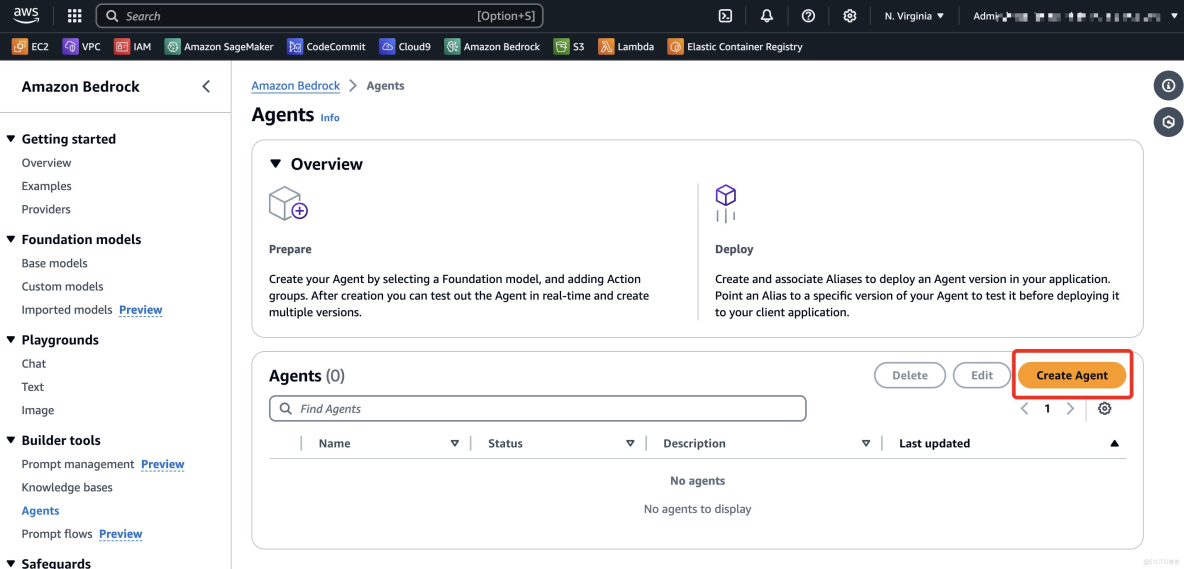Viewport: 1184px width, 569px height.
Task: Click the Amazon Bedrock breadcrumb link
Action: click(295, 86)
